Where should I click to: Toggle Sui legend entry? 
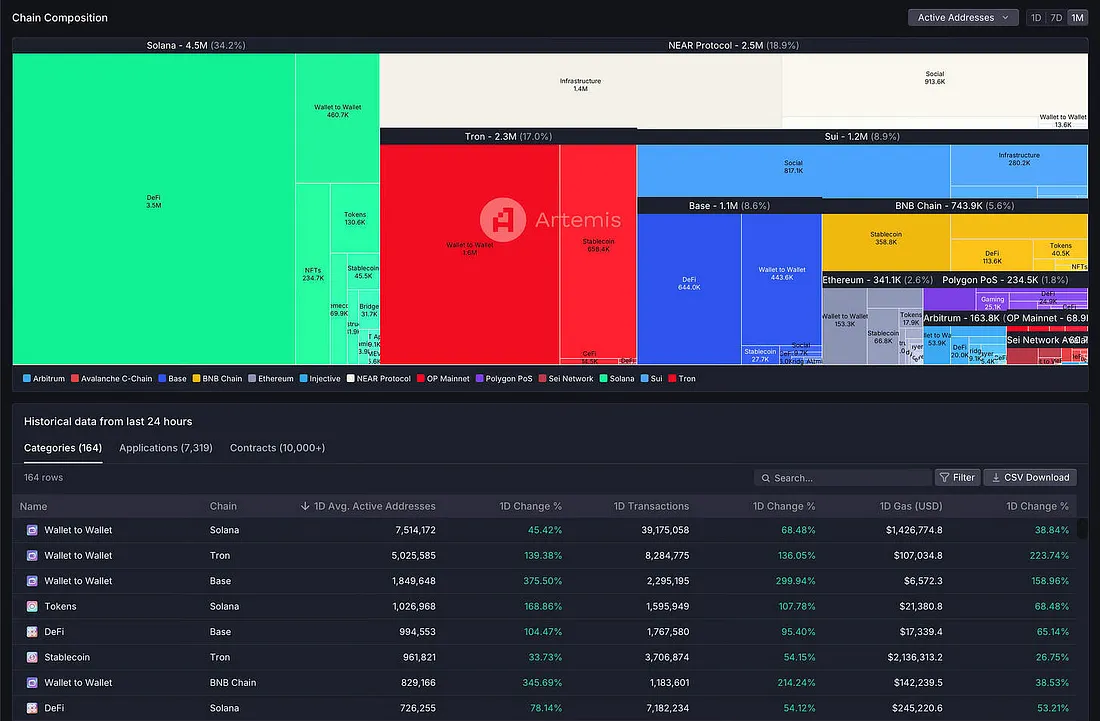click(x=652, y=379)
